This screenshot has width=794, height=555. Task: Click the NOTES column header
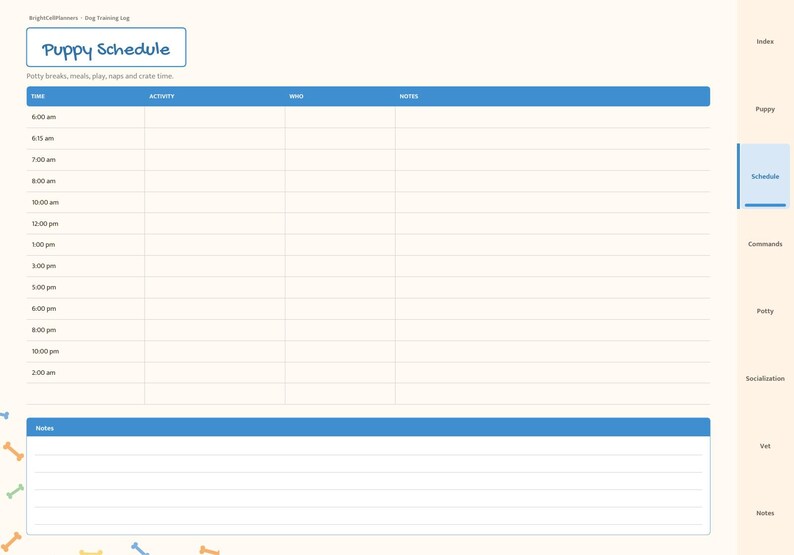[x=552, y=96]
